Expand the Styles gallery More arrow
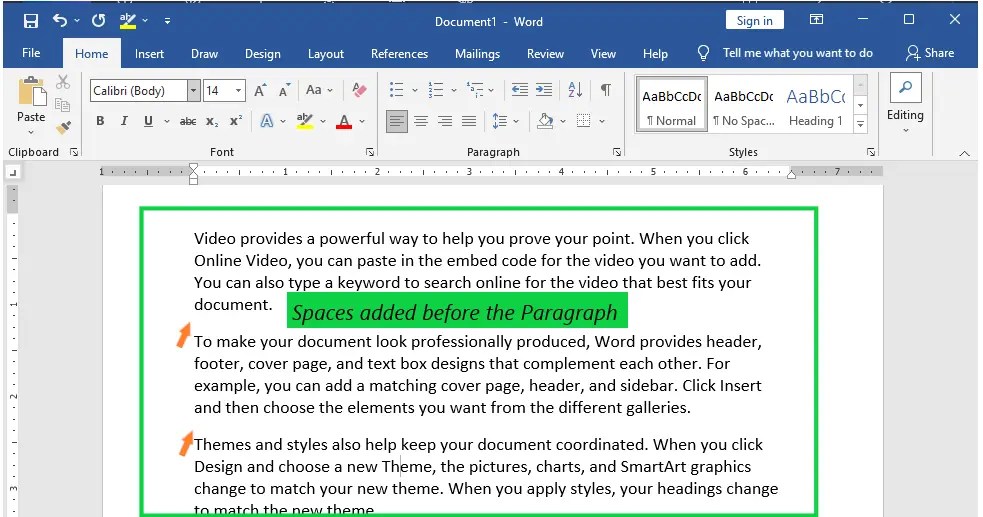This screenshot has width=983, height=517. point(861,124)
